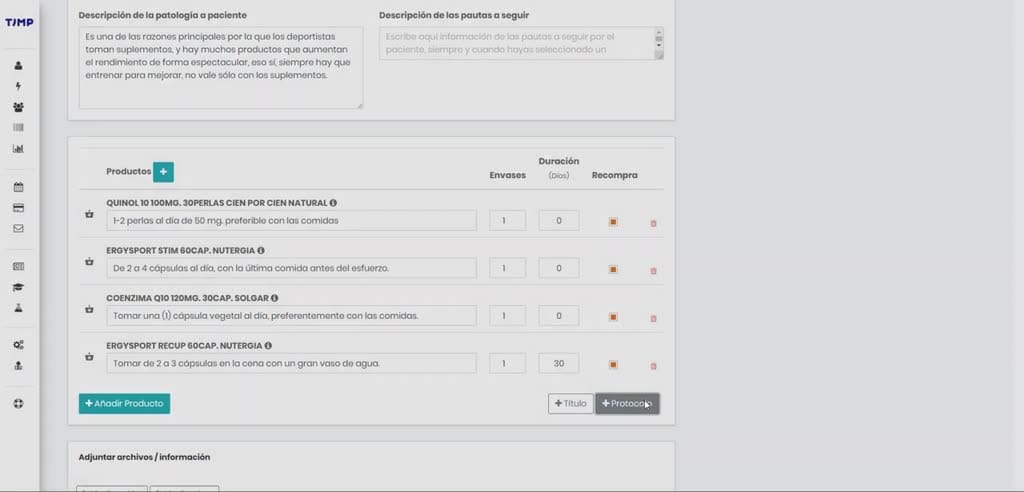Click QUINOL 10 100MG product name
The width and height of the screenshot is (1024, 492).
tap(217, 203)
